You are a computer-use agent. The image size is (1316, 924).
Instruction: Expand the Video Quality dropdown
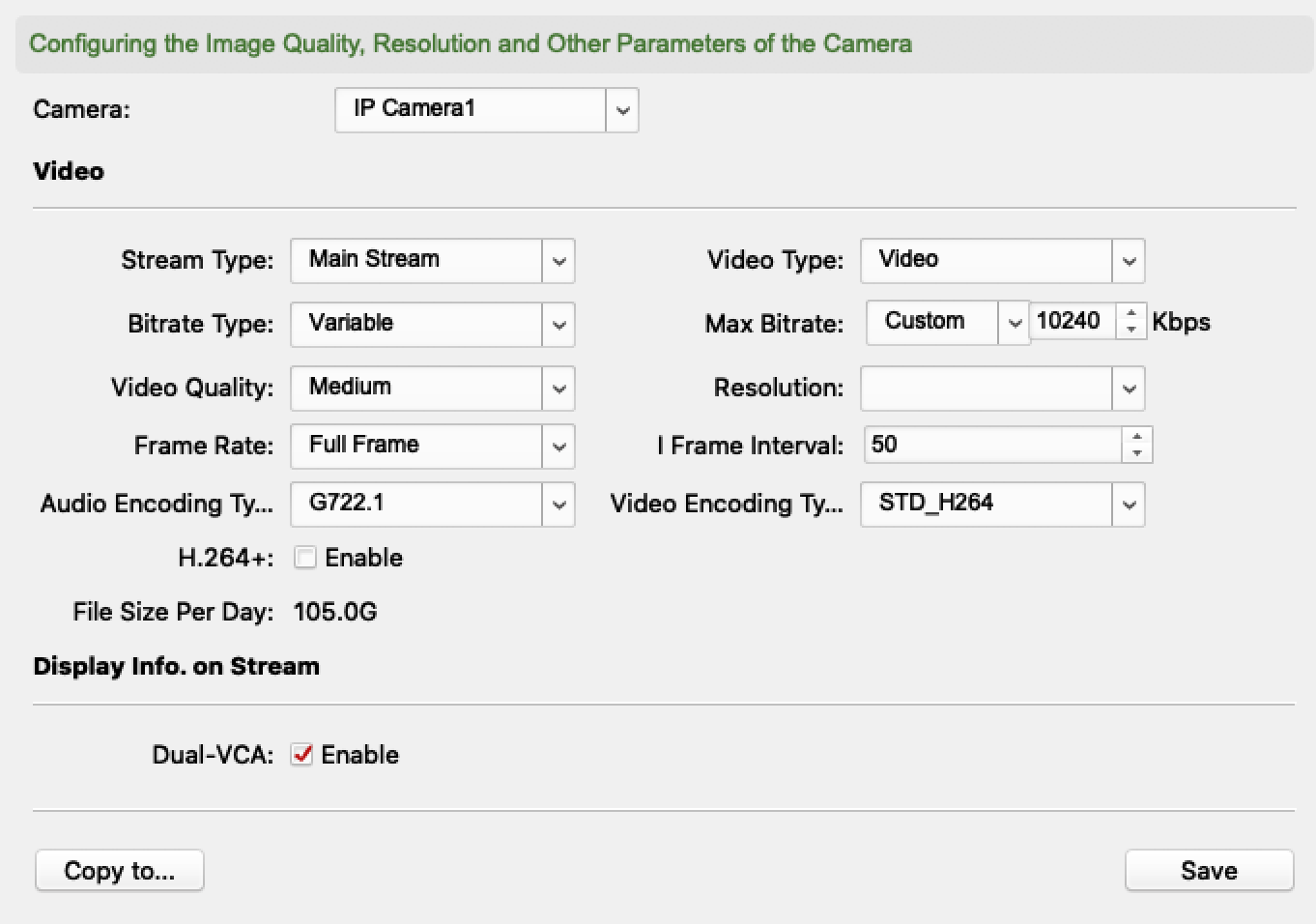pyautogui.click(x=558, y=389)
